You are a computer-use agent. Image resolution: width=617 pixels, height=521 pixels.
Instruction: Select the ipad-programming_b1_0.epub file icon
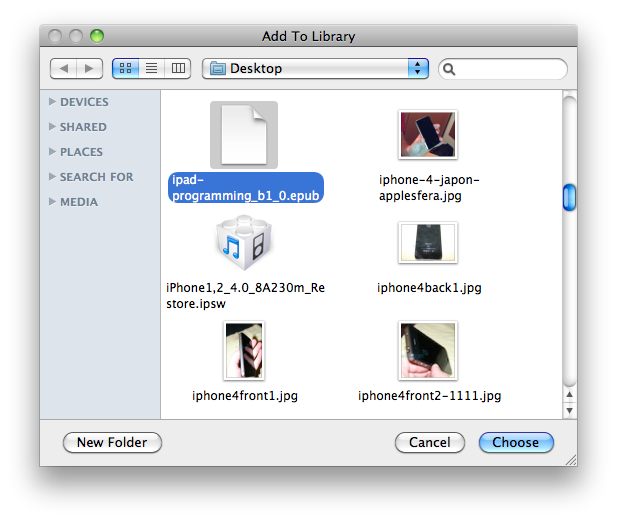click(244, 135)
